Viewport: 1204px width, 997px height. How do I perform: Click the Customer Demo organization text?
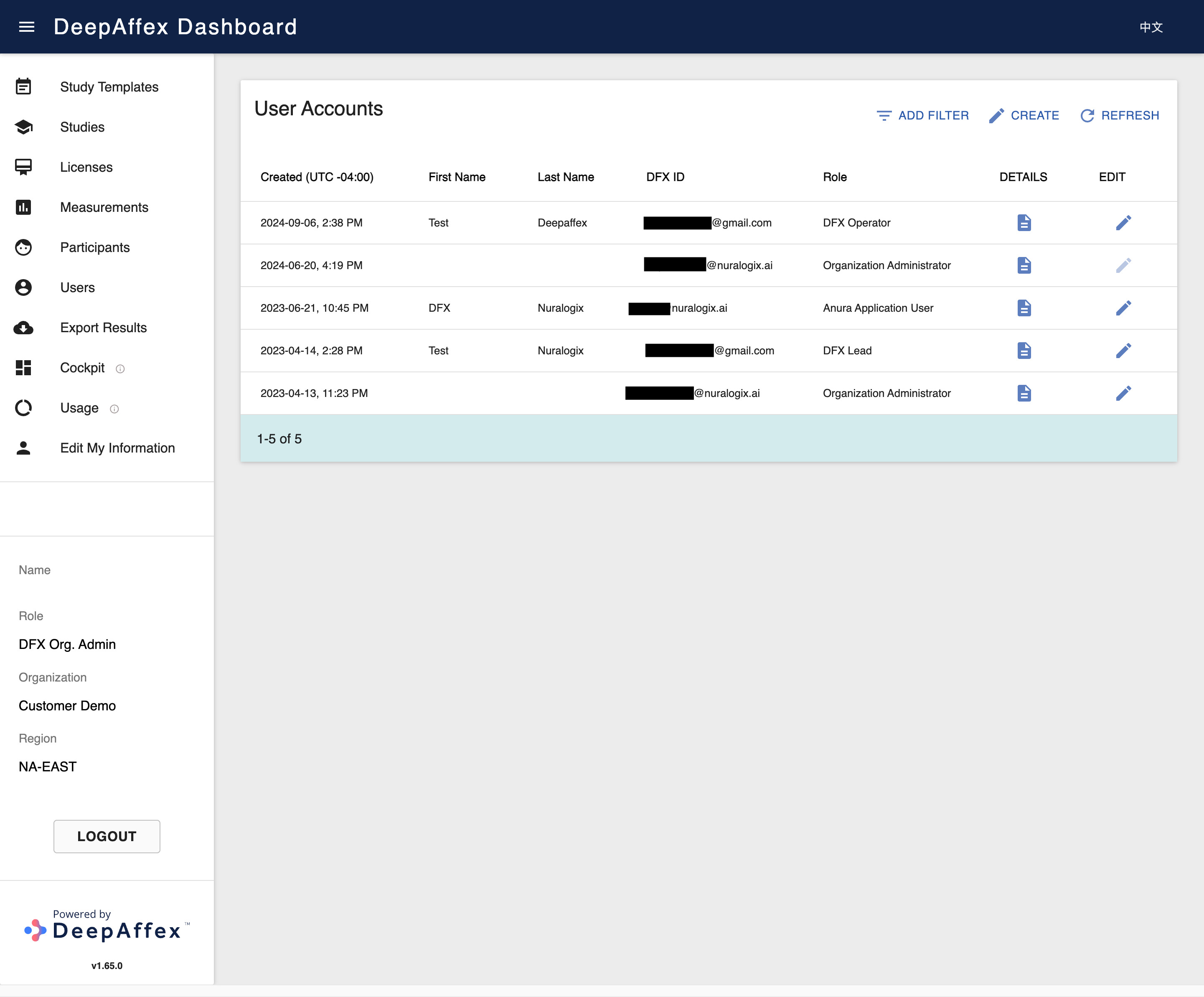(x=67, y=706)
